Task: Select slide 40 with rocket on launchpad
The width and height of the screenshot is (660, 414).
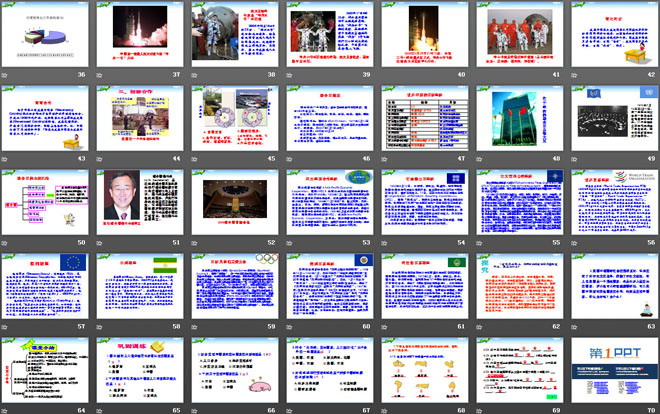Action: (420, 33)
